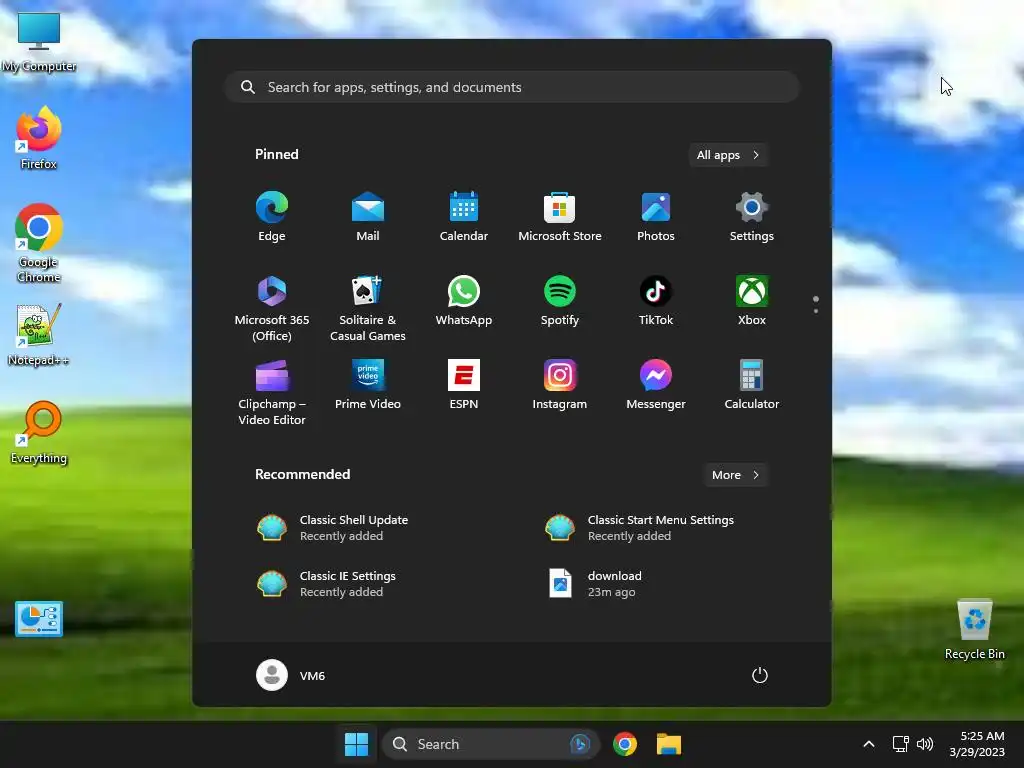Open Messenger

pos(656,385)
